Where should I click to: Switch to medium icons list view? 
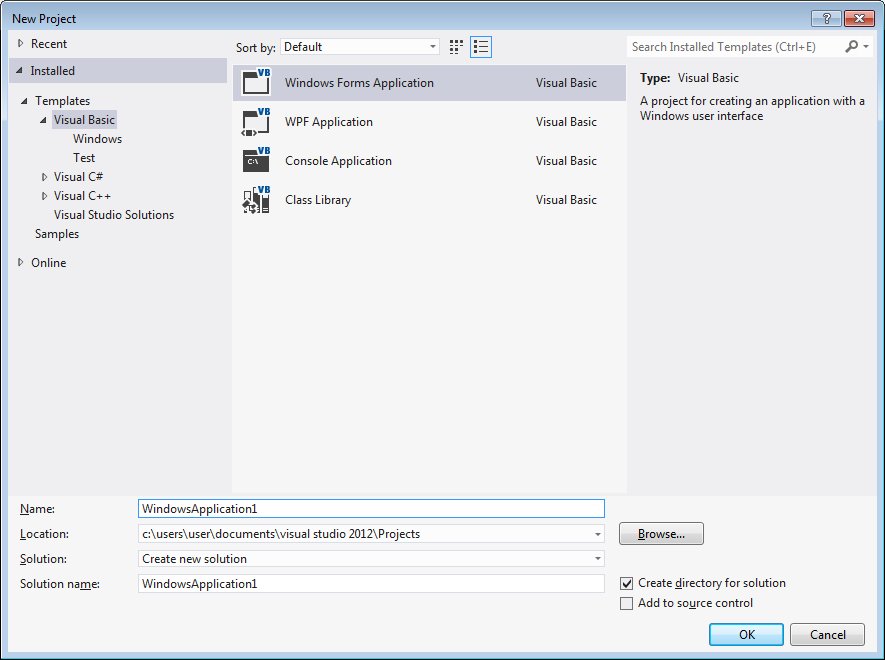[x=481, y=46]
